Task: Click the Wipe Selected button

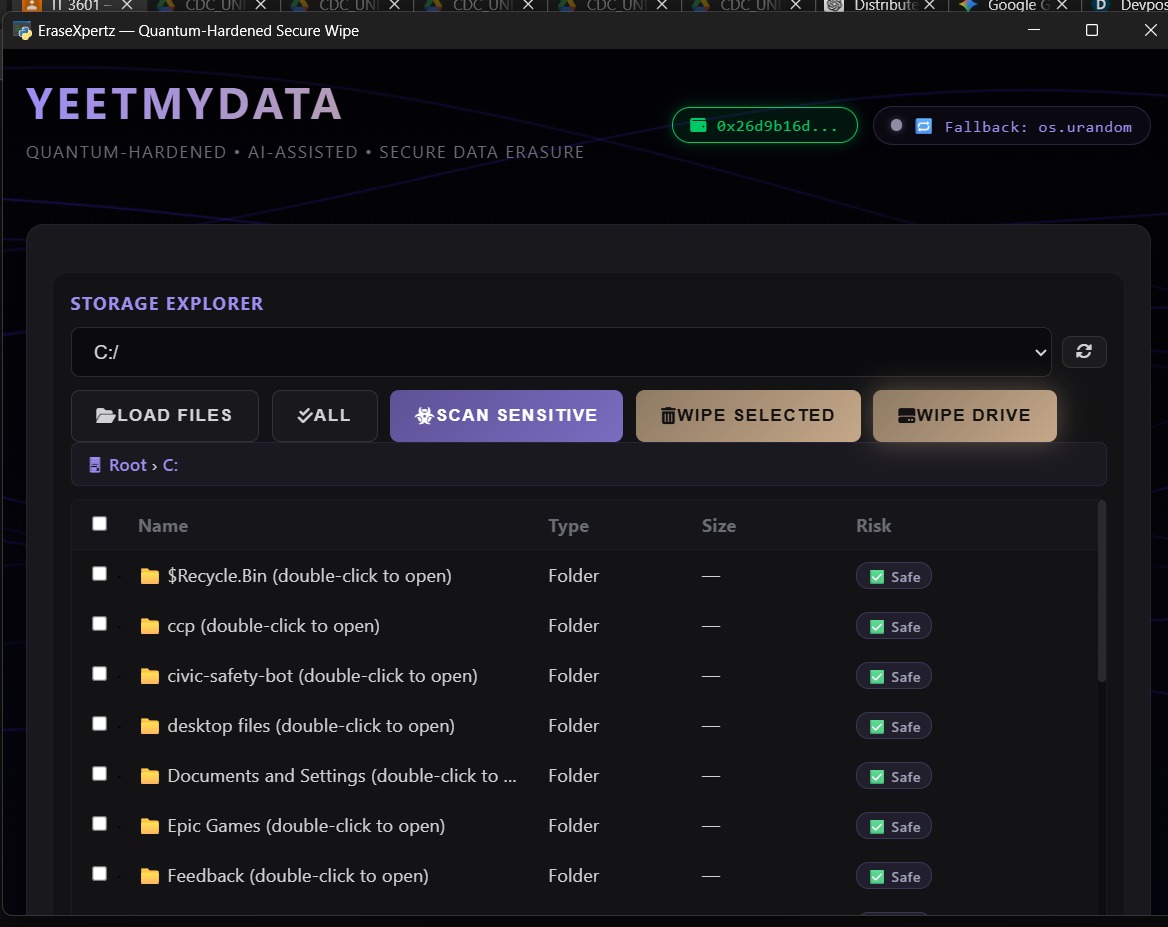Action: pyautogui.click(x=748, y=416)
